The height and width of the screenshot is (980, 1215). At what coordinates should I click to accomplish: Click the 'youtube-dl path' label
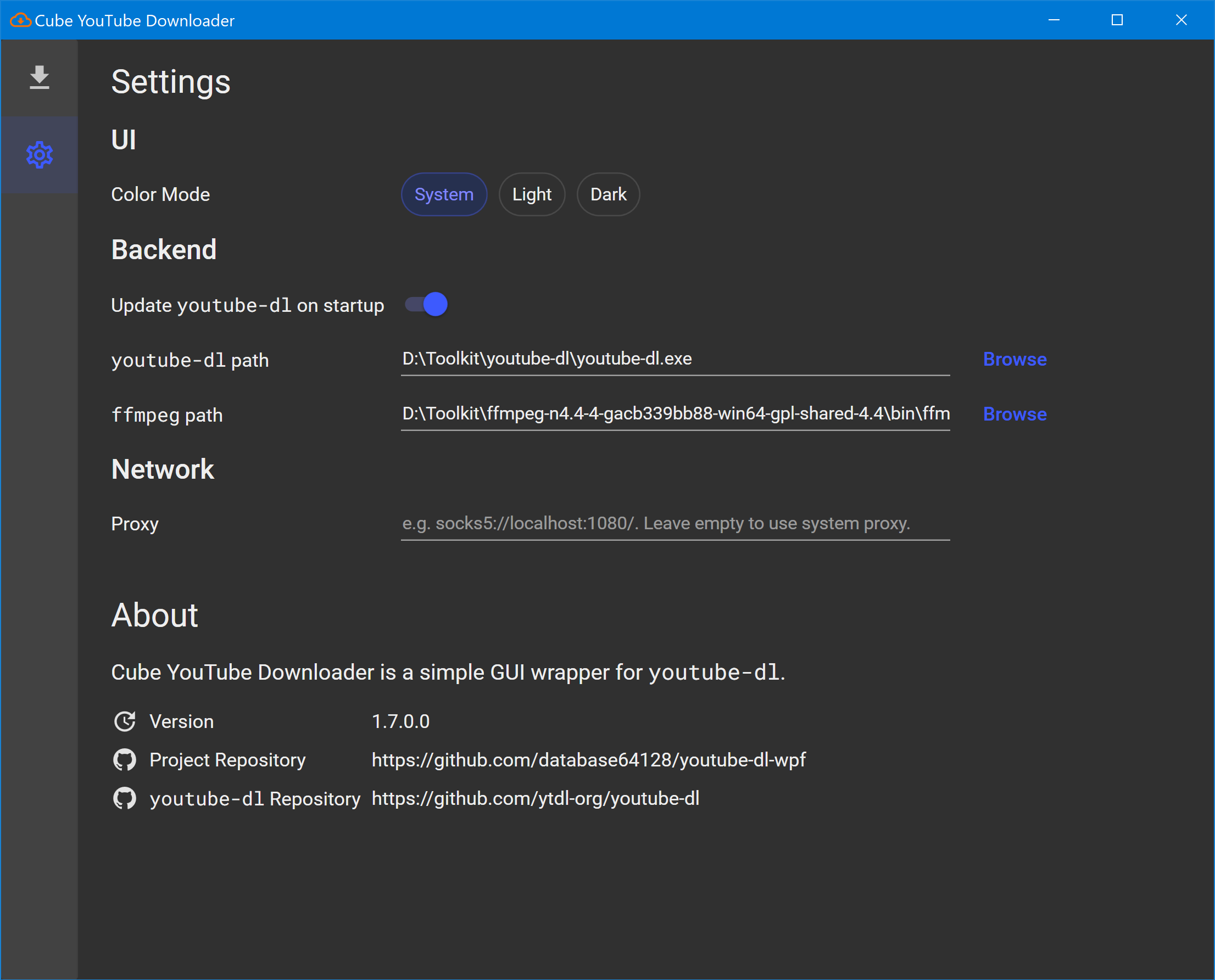[x=190, y=360]
